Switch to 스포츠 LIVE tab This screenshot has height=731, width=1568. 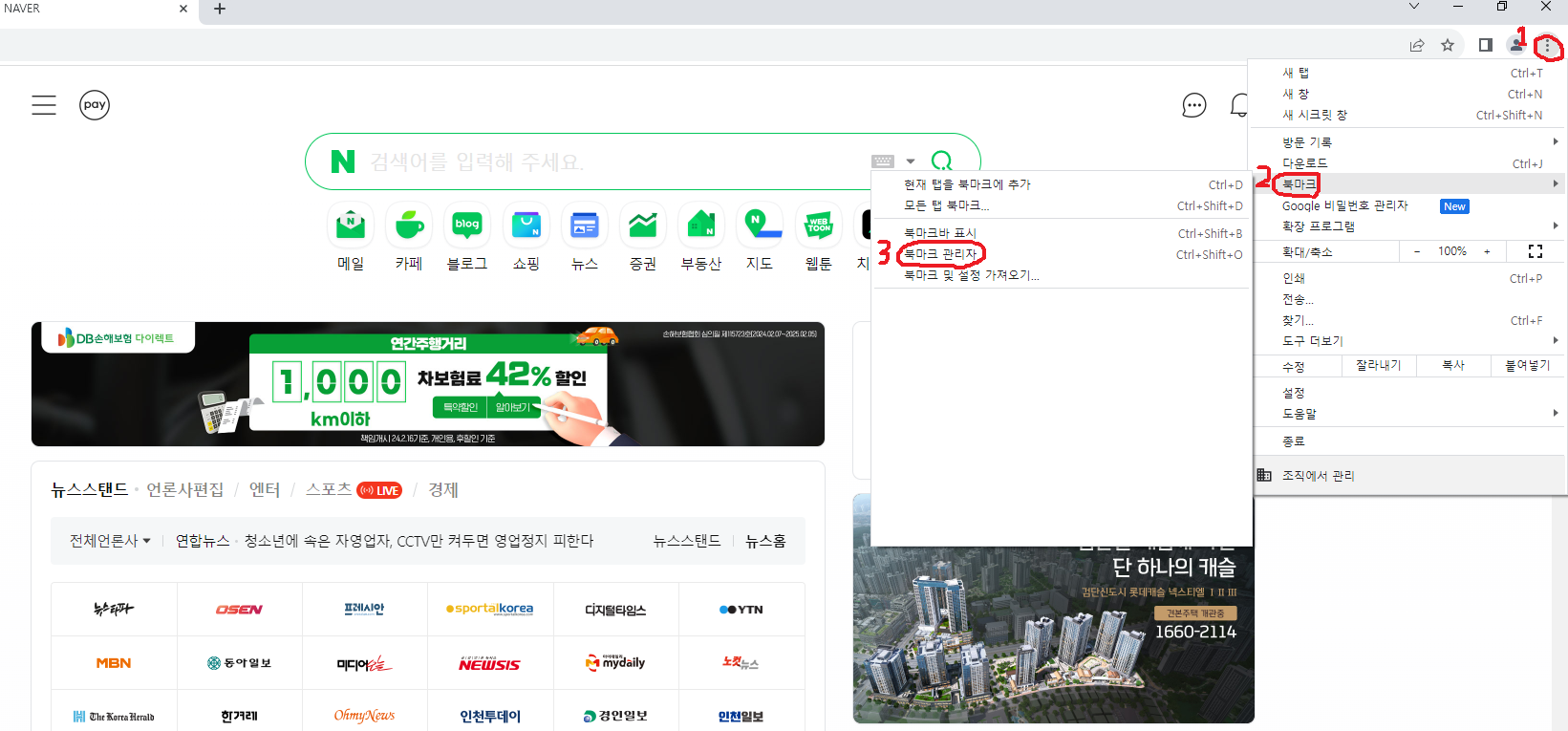coord(354,490)
